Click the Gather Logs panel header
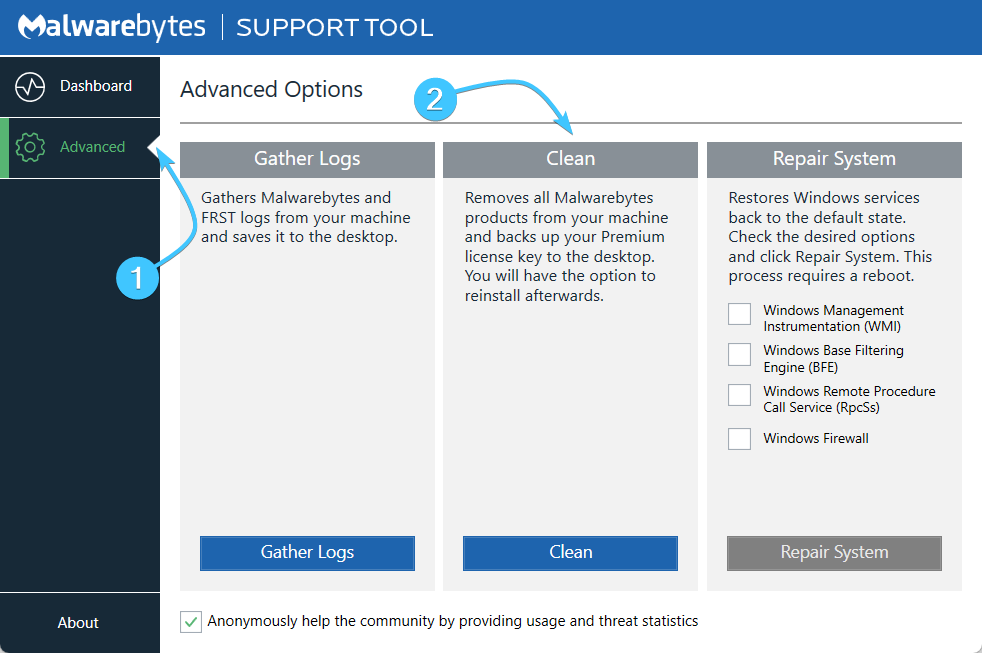The width and height of the screenshot is (982, 653). point(308,160)
